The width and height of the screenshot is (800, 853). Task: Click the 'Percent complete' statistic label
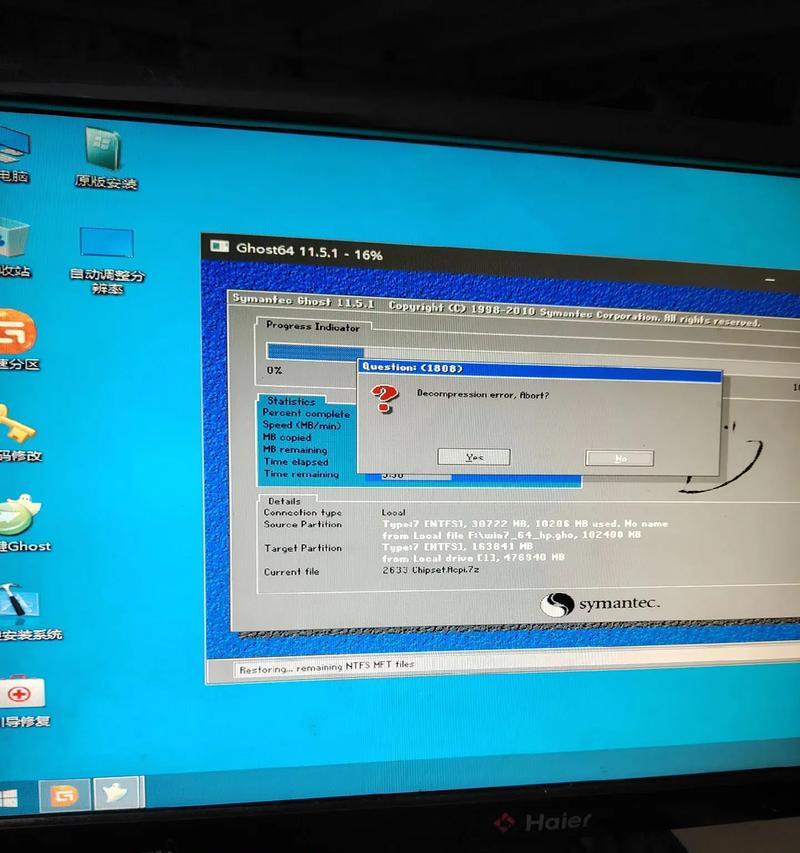tap(306, 413)
